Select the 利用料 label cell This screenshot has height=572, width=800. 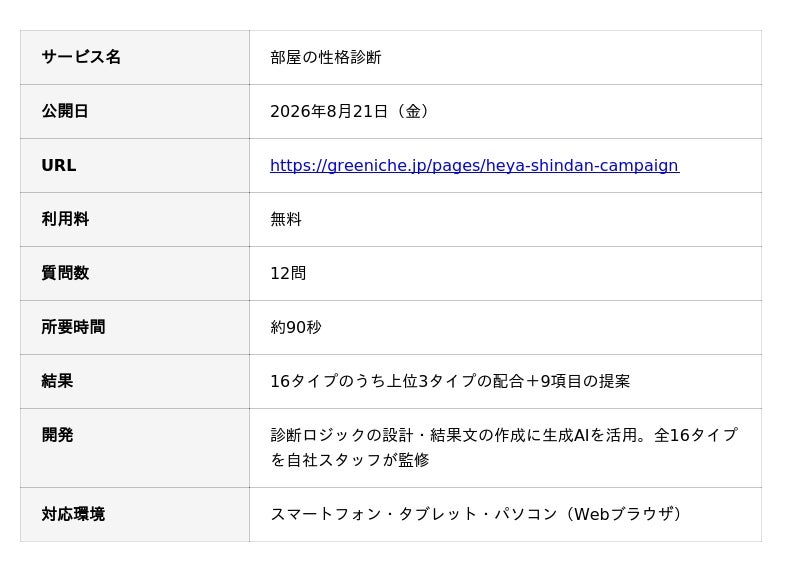click(x=135, y=220)
